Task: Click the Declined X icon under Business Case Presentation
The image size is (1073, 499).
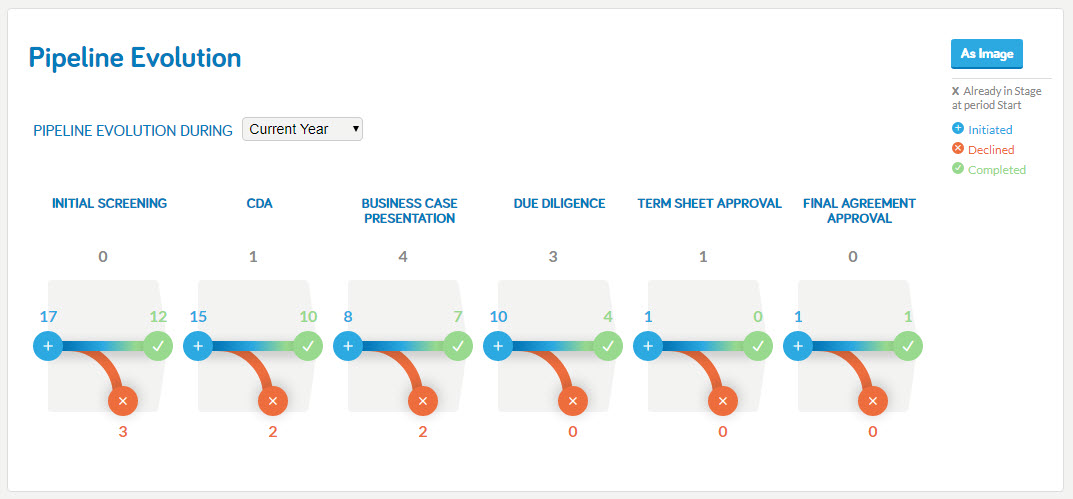Action: click(423, 401)
